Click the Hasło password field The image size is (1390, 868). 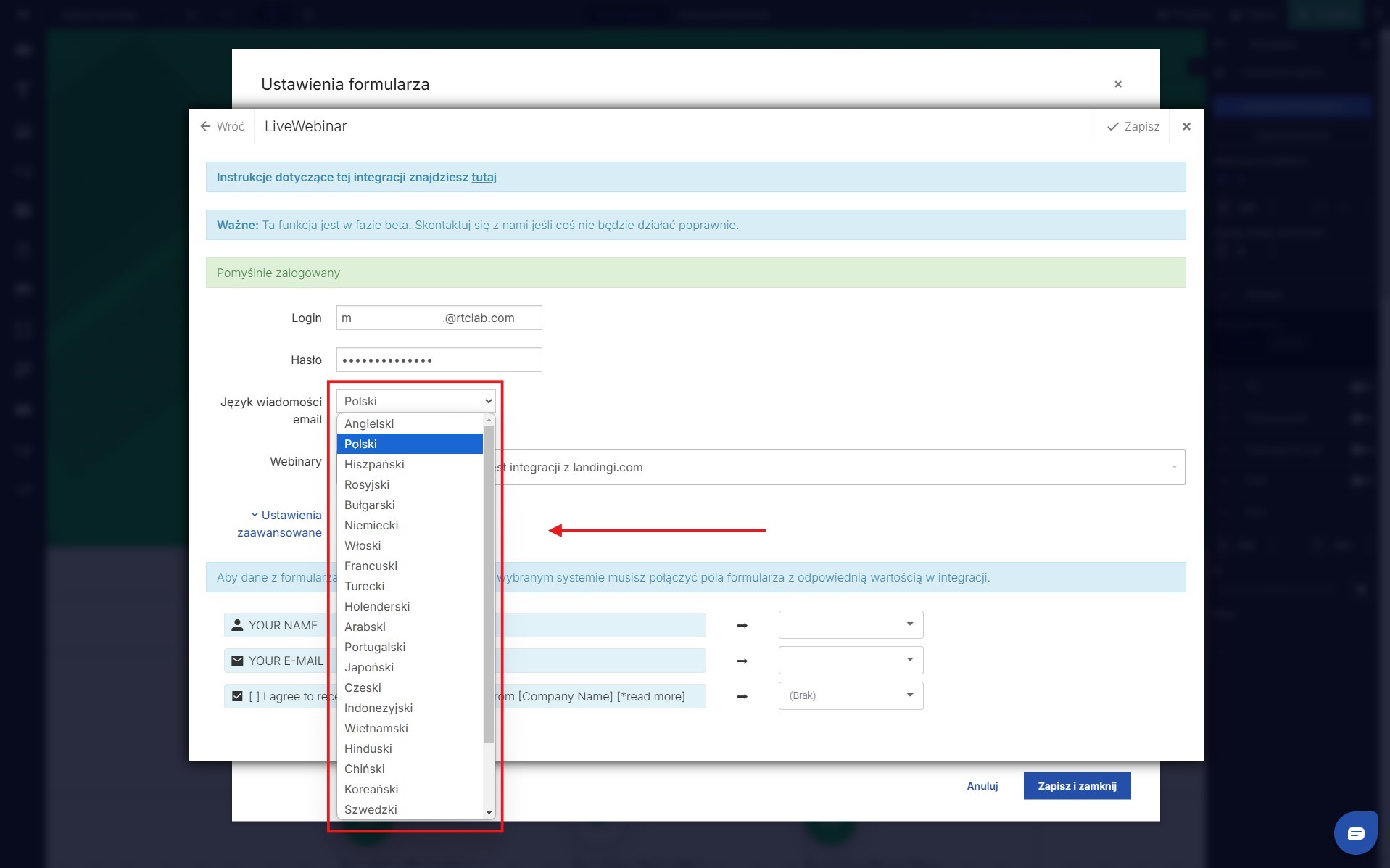click(x=439, y=360)
